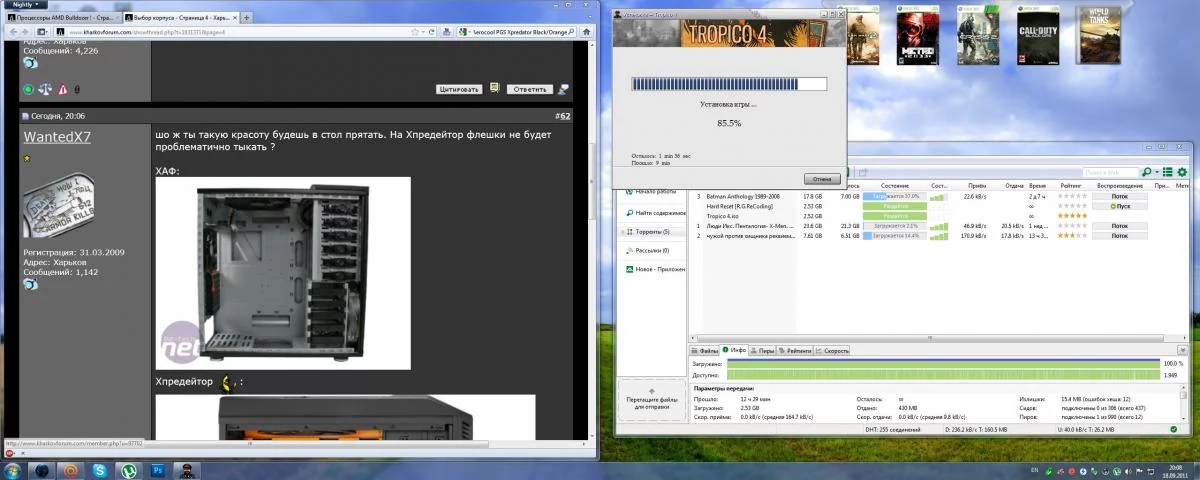This screenshot has width=1200, height=480.
Task: Toggle the uTorrent list view icon
Action: (1168, 172)
